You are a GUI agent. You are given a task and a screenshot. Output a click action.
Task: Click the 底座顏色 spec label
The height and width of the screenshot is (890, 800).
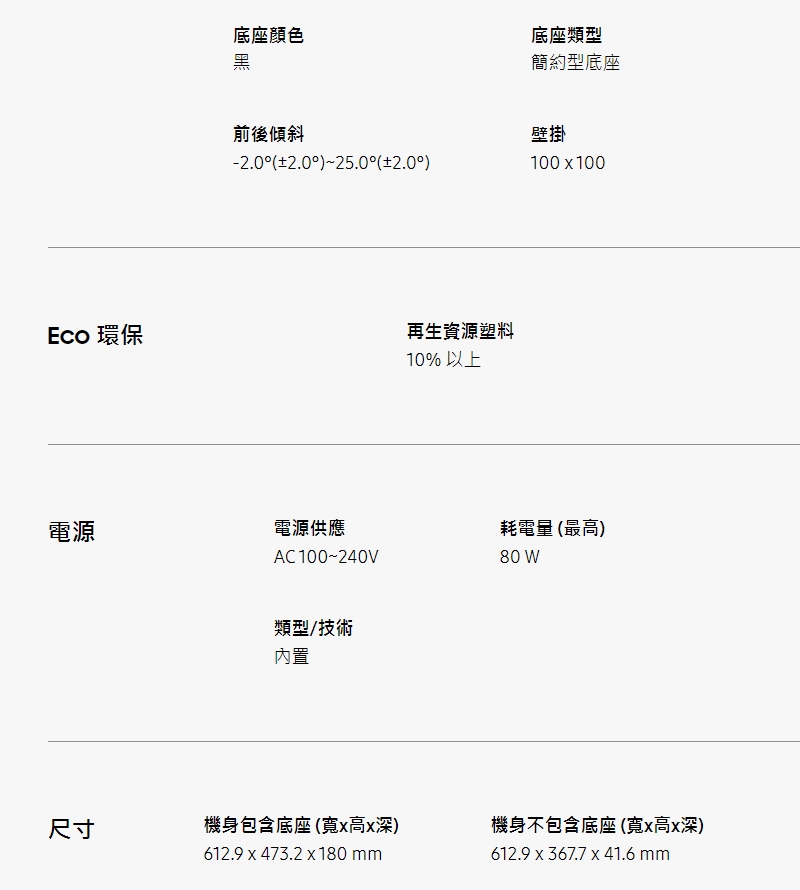[x=268, y=36]
